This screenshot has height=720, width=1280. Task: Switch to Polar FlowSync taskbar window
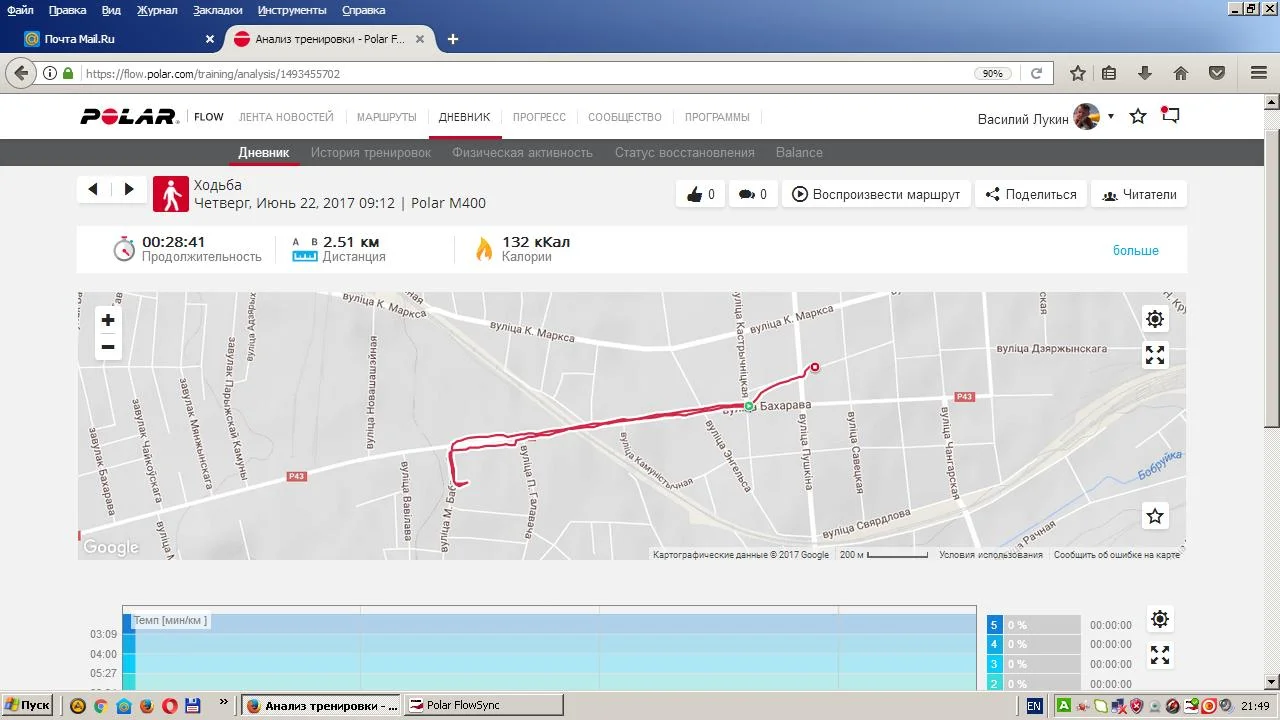pyautogui.click(x=484, y=705)
